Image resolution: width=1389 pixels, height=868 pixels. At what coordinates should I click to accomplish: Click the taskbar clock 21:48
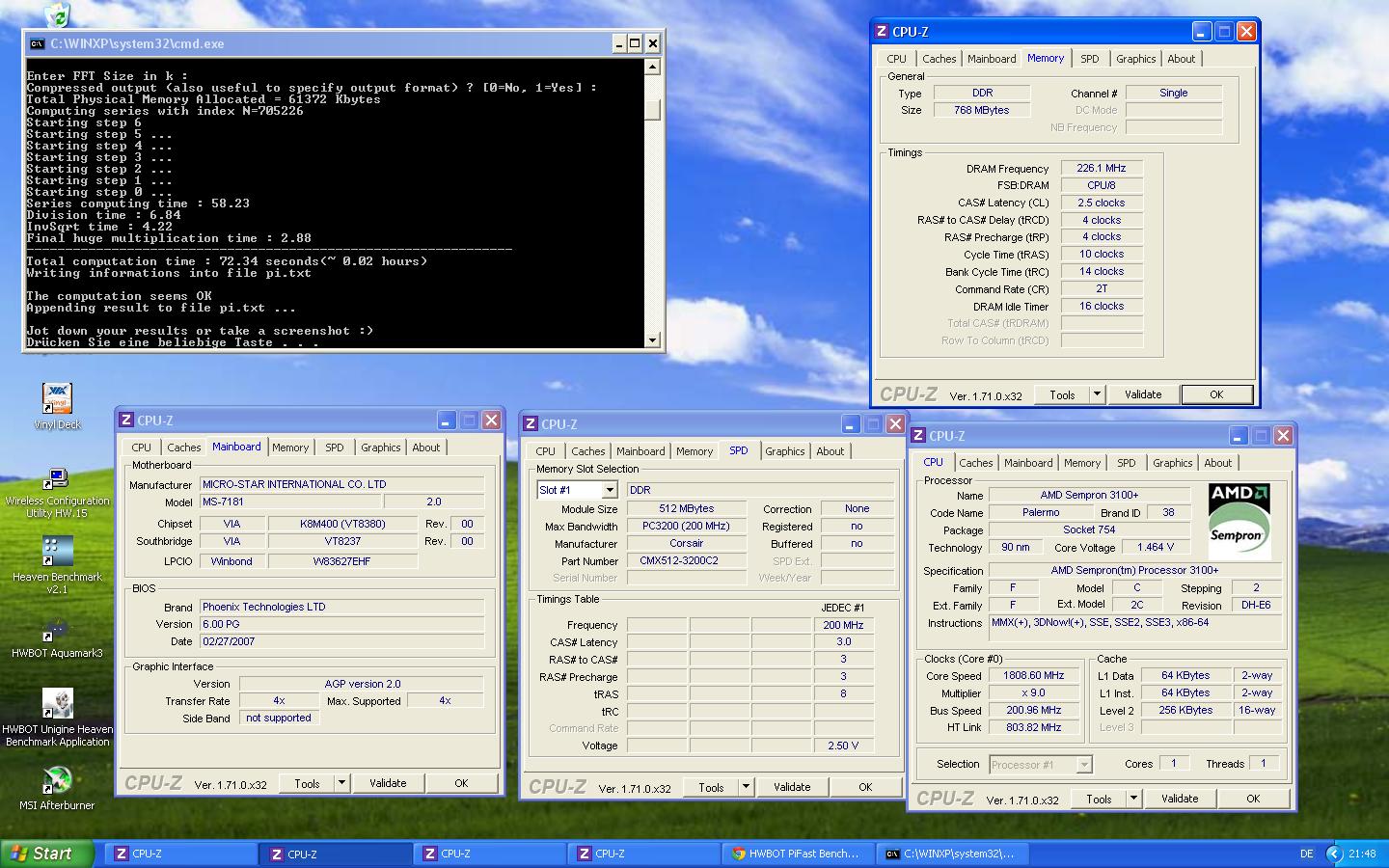(x=1362, y=854)
